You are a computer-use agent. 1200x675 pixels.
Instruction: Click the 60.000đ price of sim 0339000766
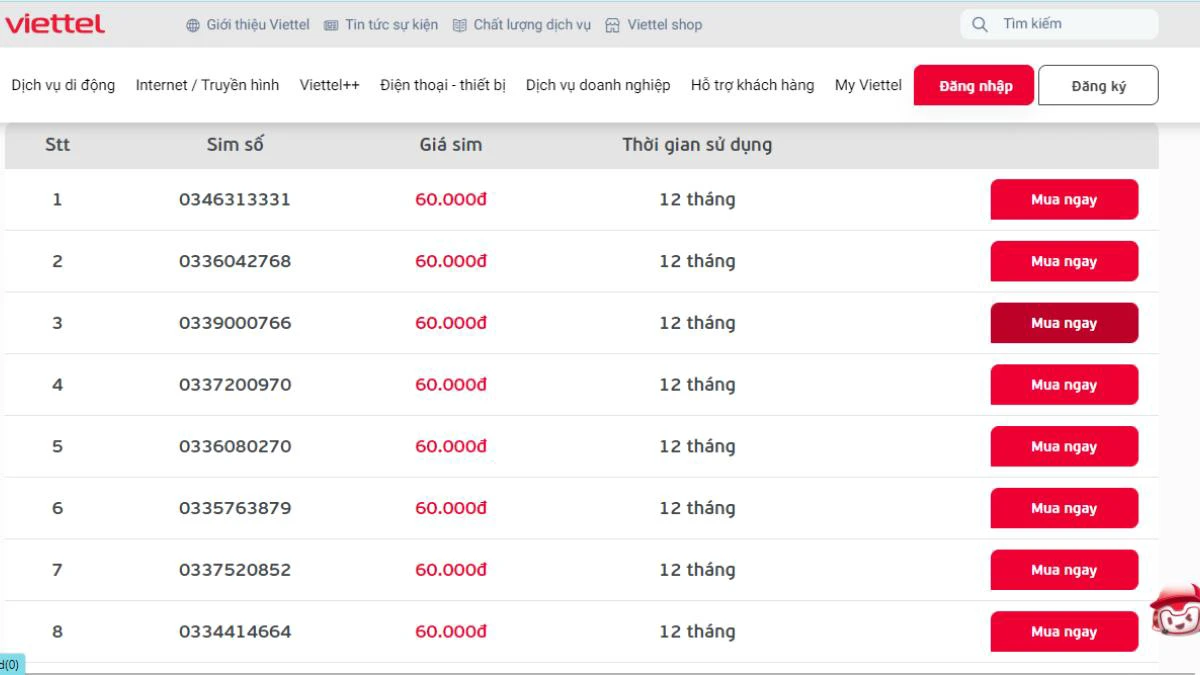click(451, 323)
